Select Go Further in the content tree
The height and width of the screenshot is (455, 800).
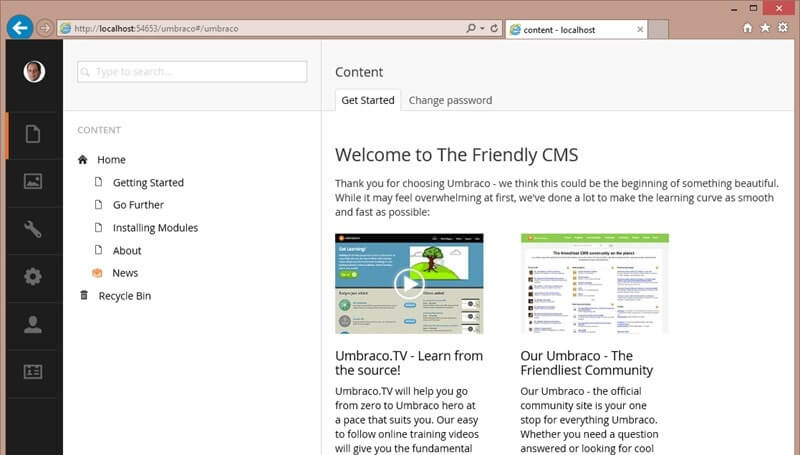coord(138,205)
